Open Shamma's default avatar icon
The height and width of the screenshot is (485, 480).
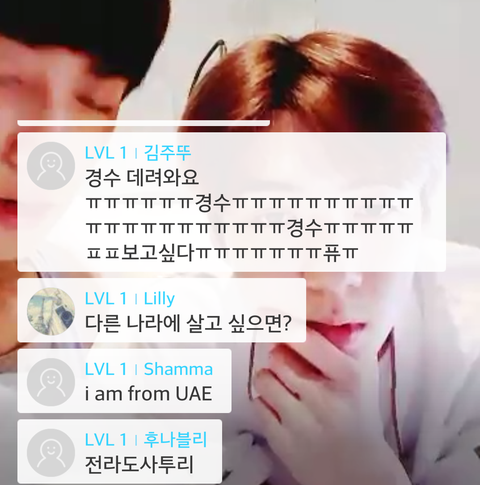51,382
